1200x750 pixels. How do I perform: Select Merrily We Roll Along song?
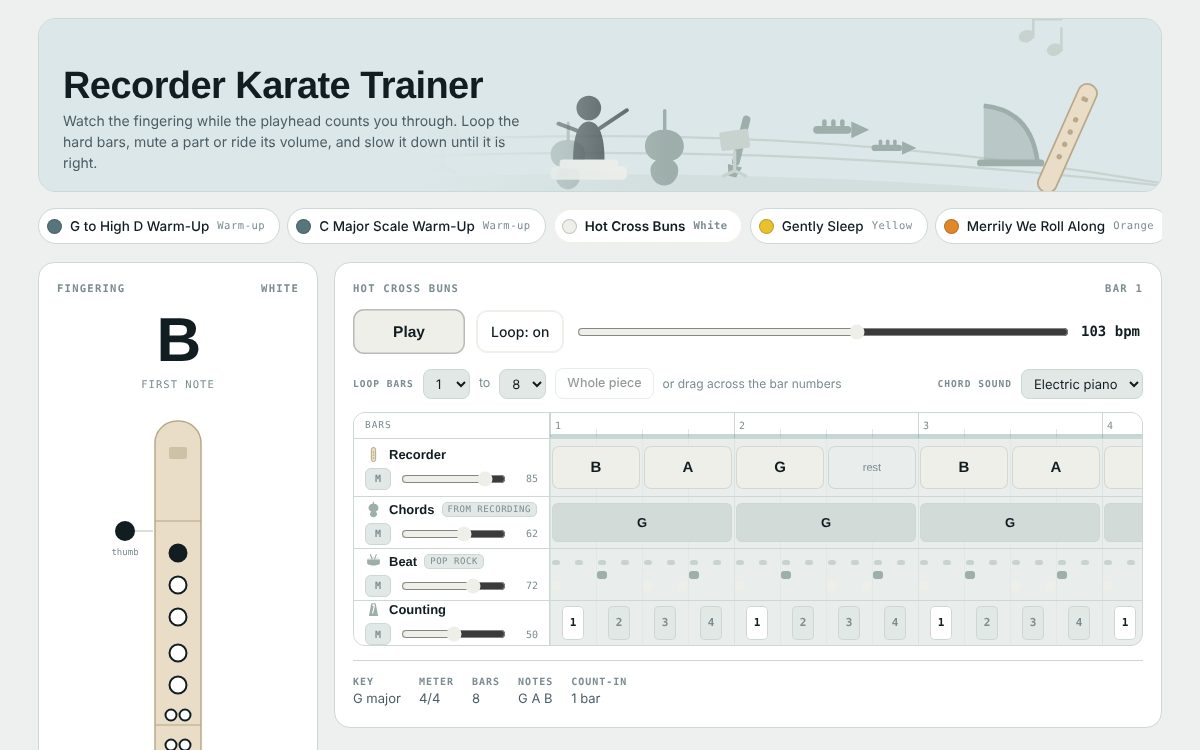pyautogui.click(x=1050, y=226)
